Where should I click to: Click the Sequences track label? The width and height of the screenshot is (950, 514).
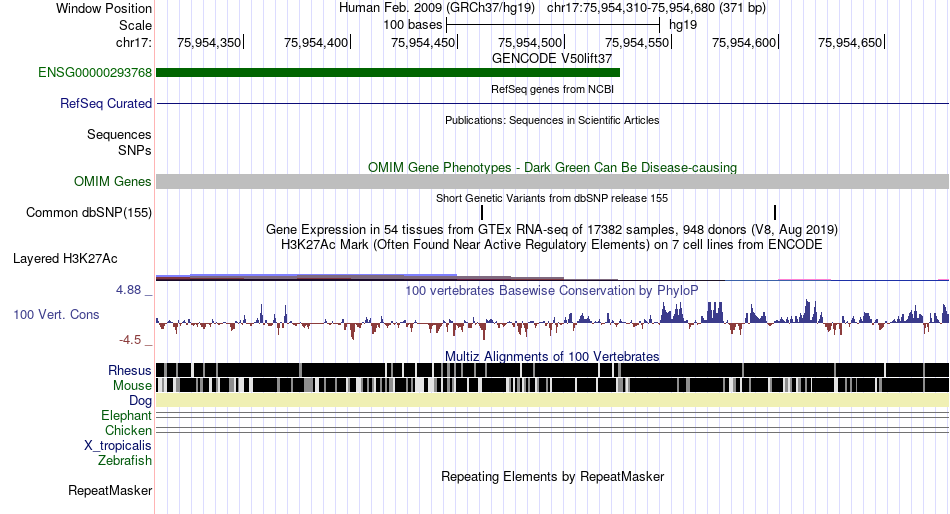119,135
